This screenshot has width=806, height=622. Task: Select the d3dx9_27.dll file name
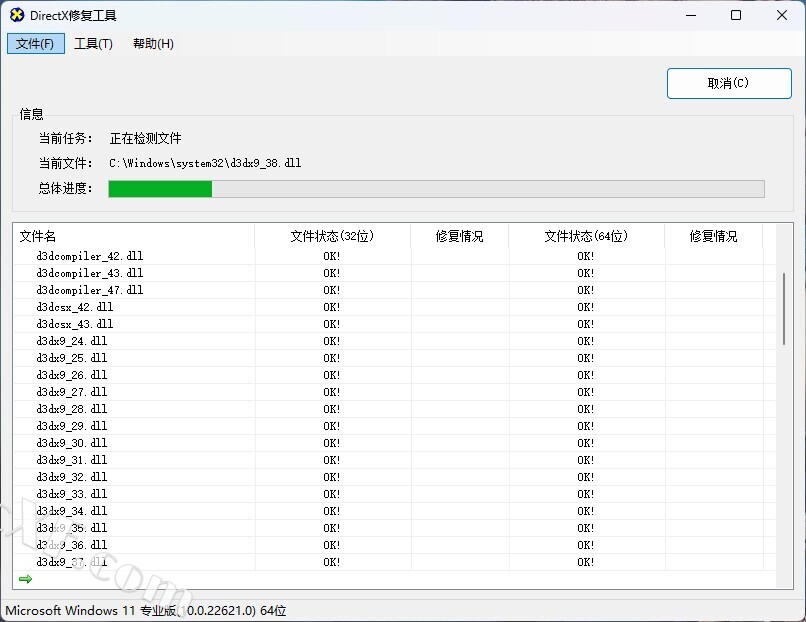point(72,392)
